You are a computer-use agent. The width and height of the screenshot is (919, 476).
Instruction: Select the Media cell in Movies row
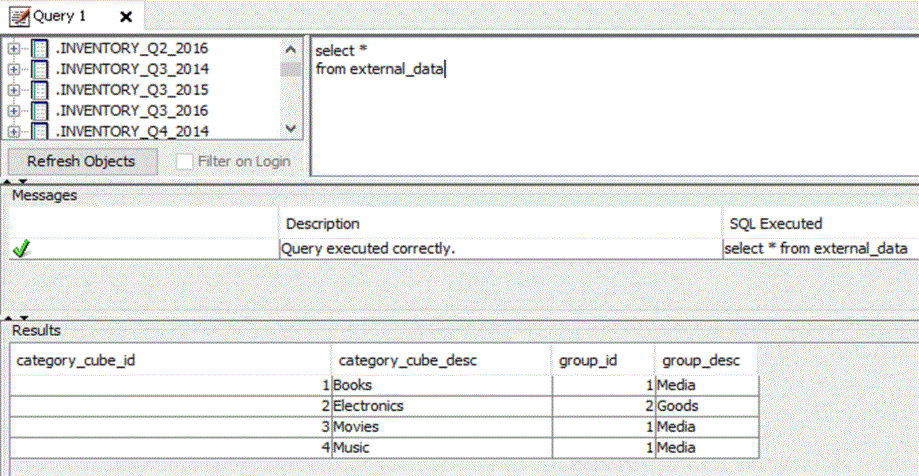tap(707, 427)
